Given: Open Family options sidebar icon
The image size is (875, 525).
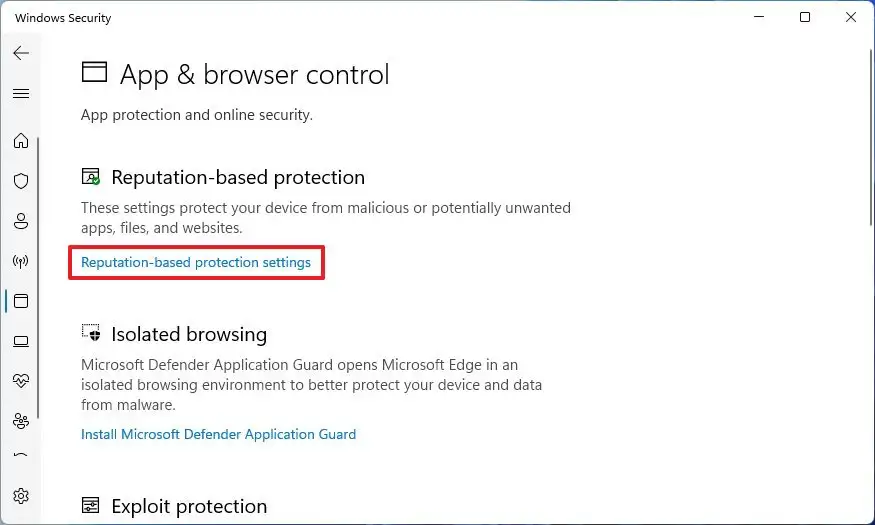Looking at the screenshot, I should coord(21,421).
